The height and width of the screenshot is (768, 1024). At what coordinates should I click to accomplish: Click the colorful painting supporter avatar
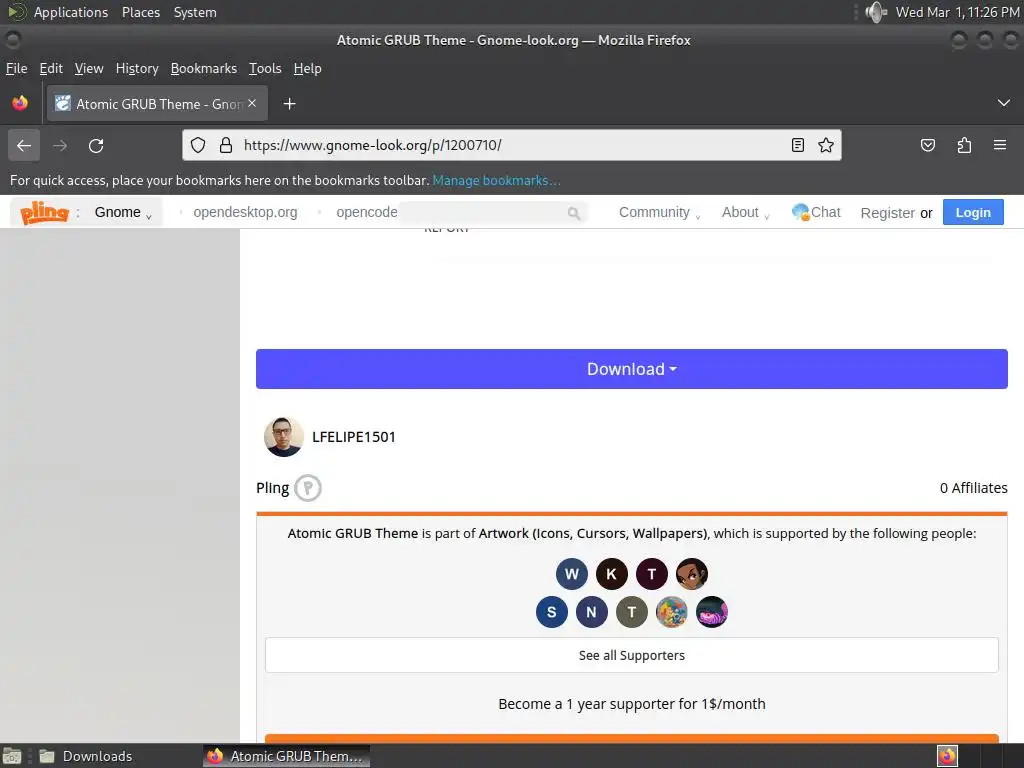point(671,612)
